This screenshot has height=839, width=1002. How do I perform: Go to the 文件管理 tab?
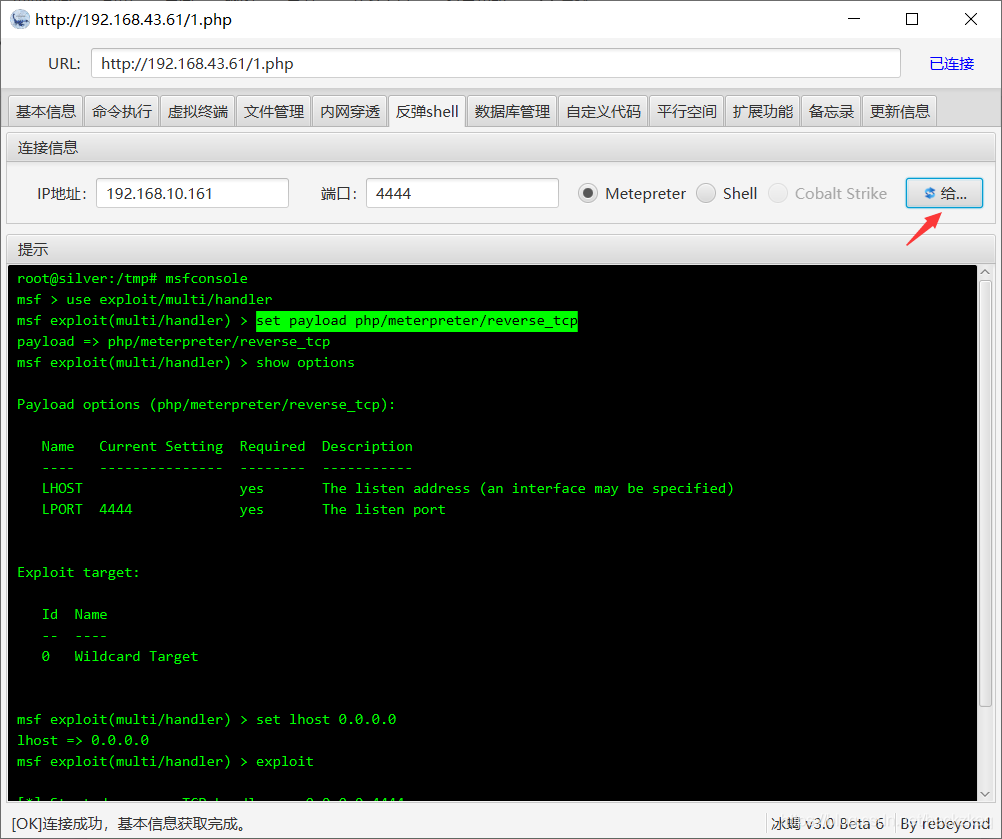coord(274,111)
